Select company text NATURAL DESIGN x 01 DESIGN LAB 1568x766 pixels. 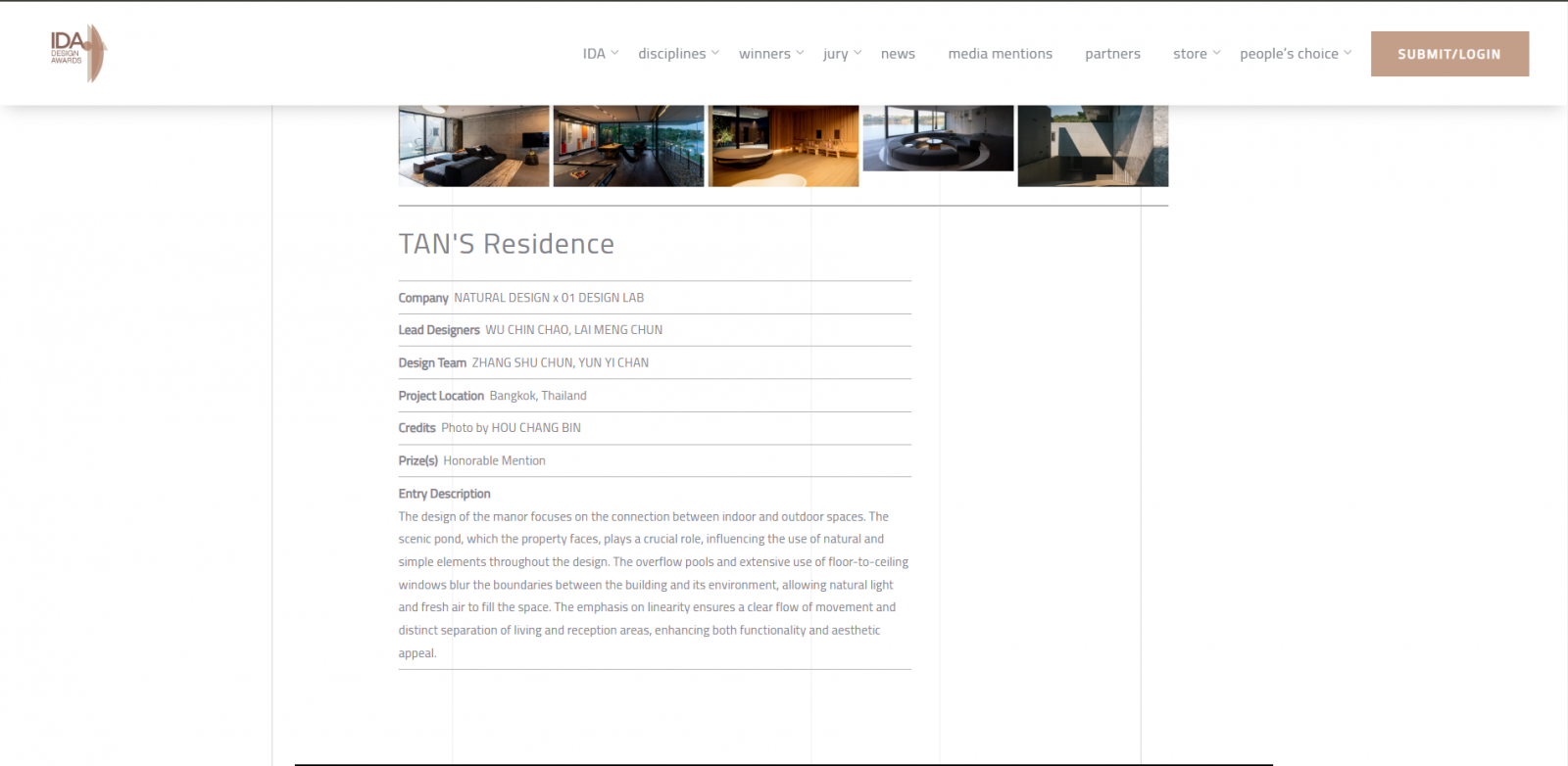point(549,298)
